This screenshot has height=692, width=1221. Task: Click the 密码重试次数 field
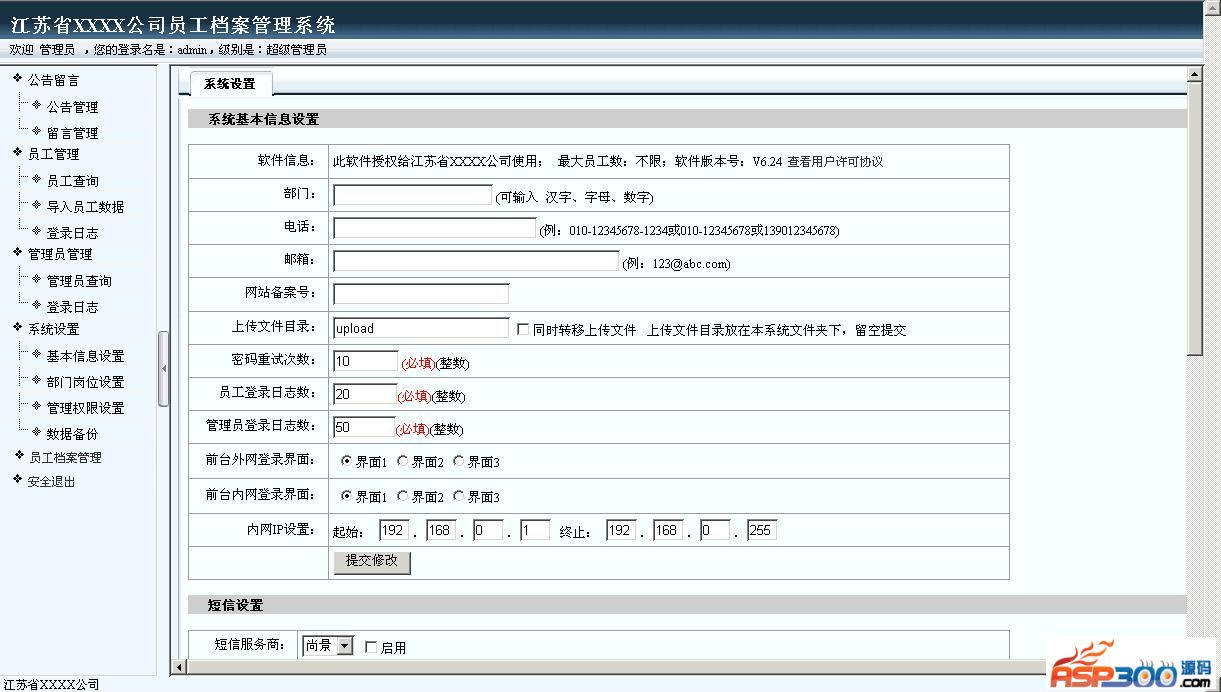point(366,361)
